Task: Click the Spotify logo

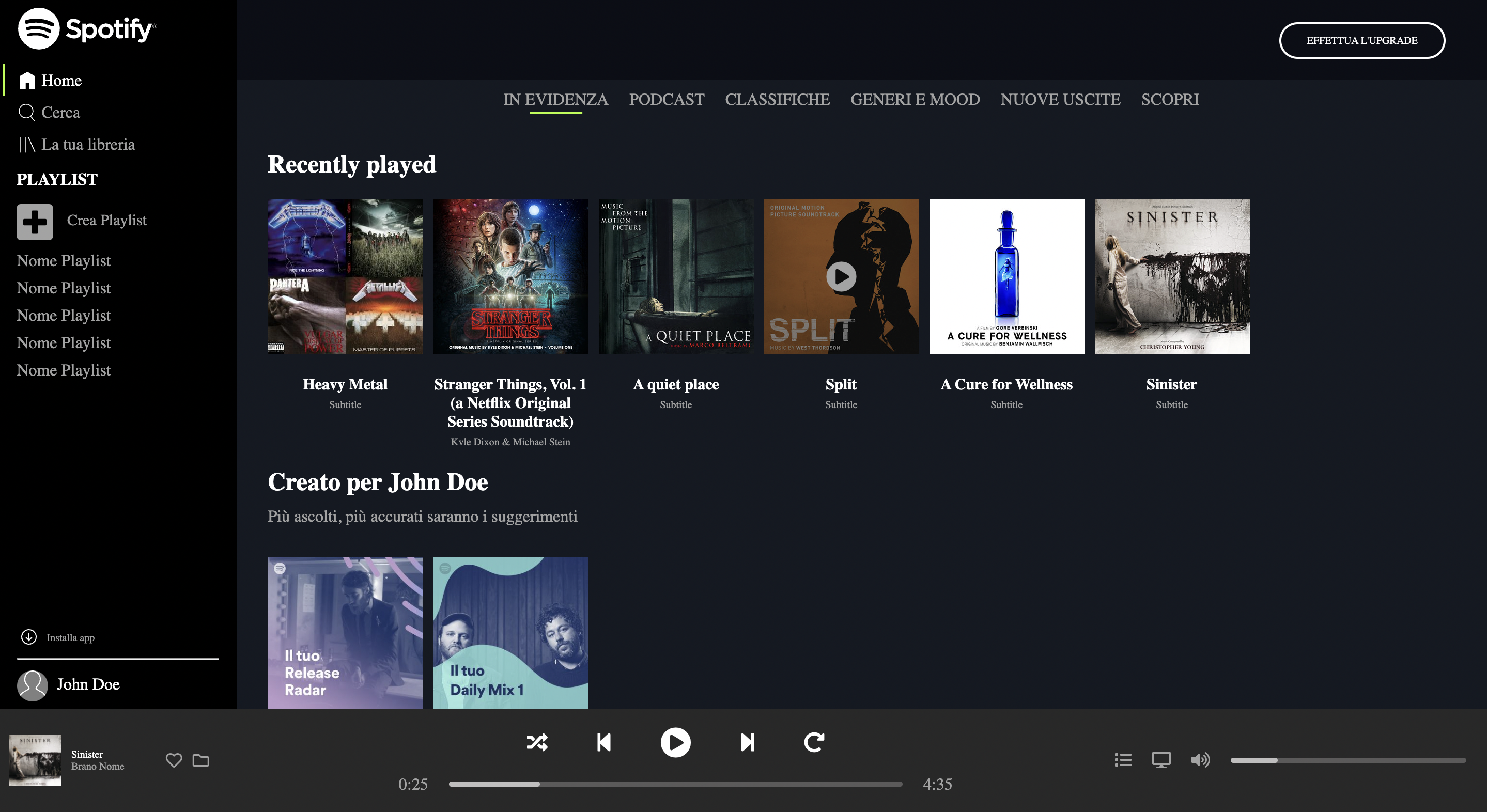Action: point(87,29)
